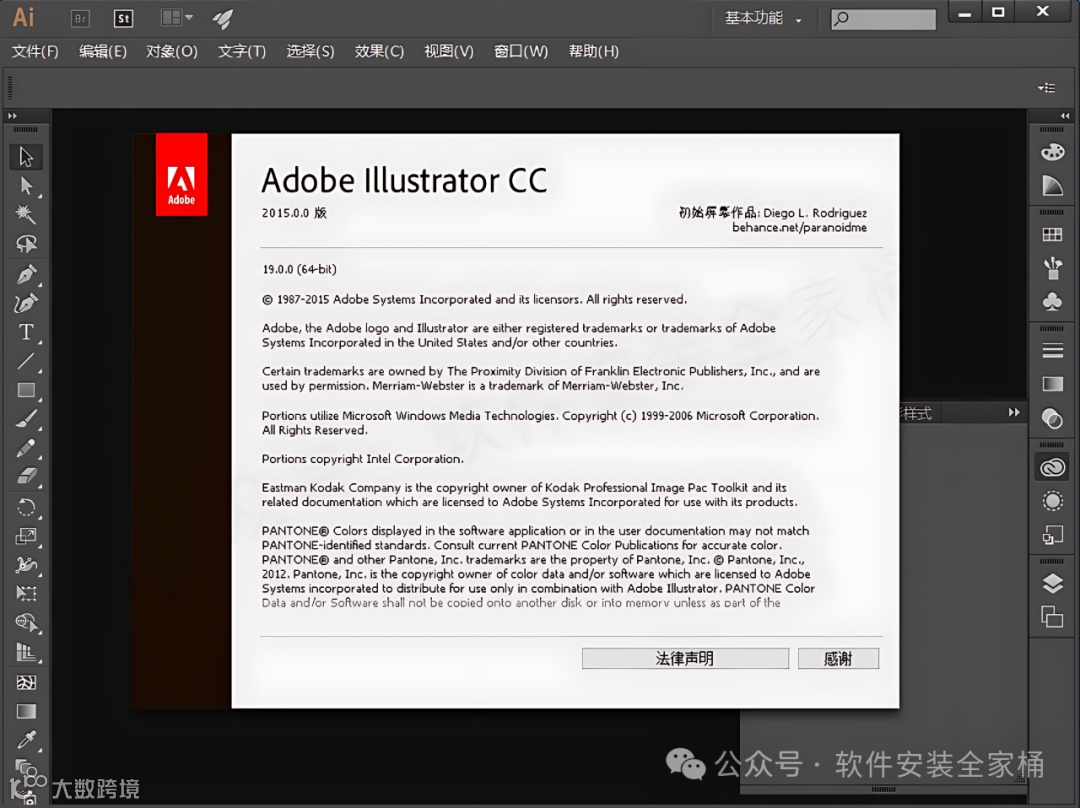Click the 法律声明 button
Image resolution: width=1080 pixels, height=808 pixels.
click(685, 659)
